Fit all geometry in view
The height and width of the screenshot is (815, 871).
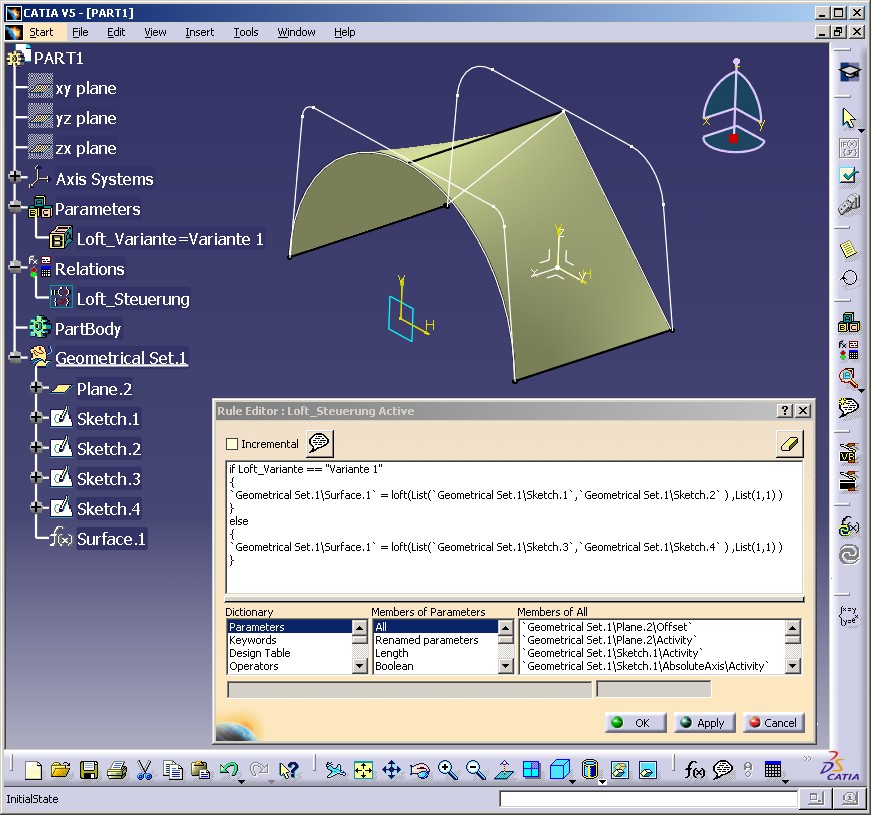363,770
